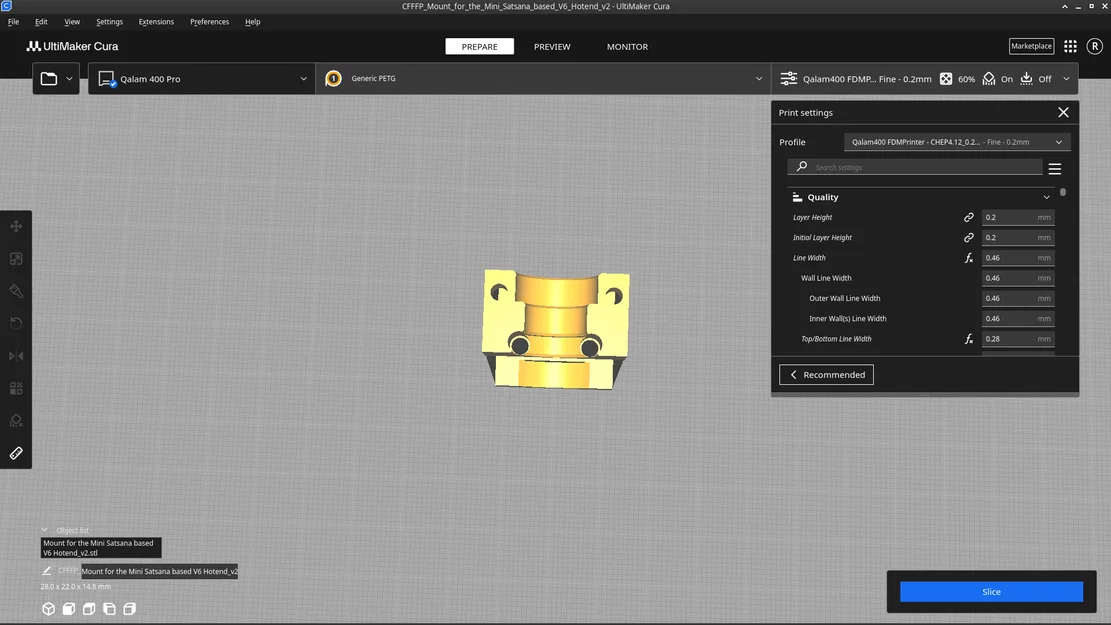Click the adhesion Off icon
The image size is (1111, 625).
pyautogui.click(x=1026, y=79)
